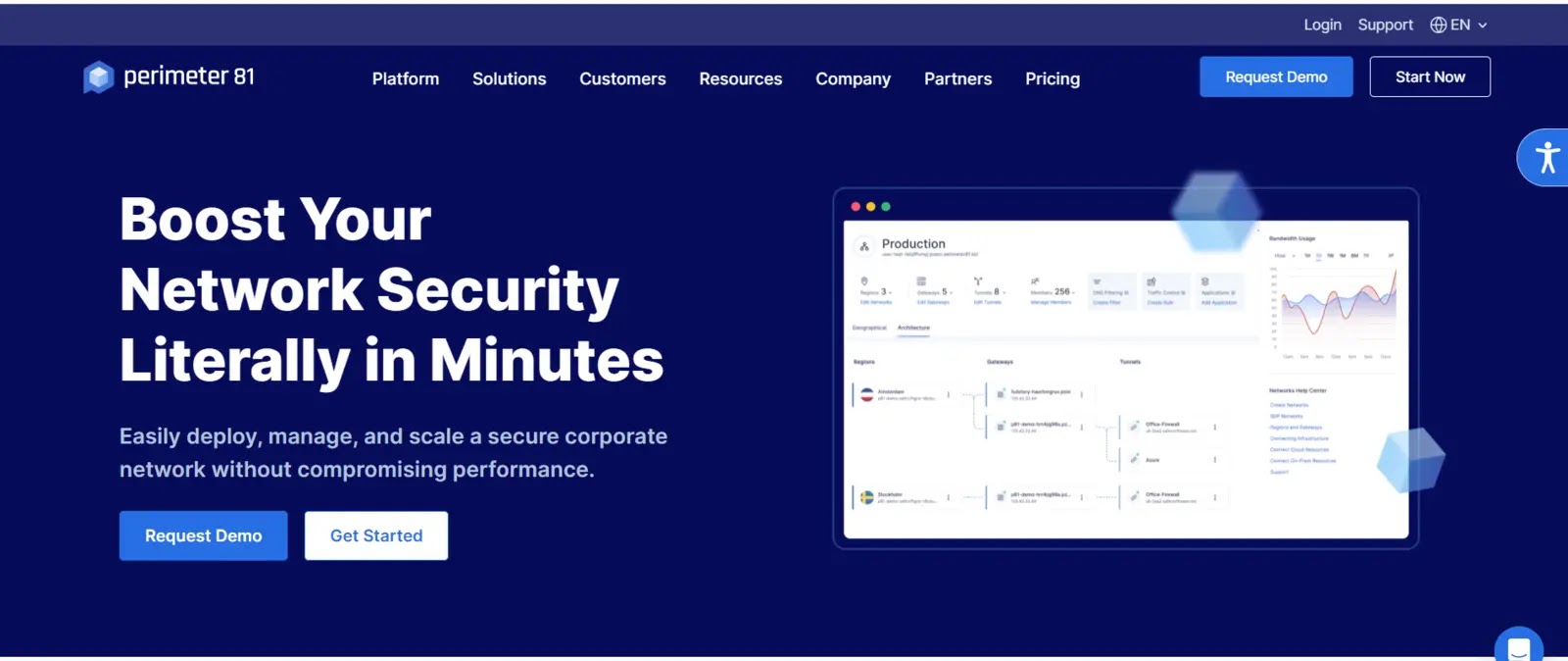Open the accessibility options widget

point(1546,158)
